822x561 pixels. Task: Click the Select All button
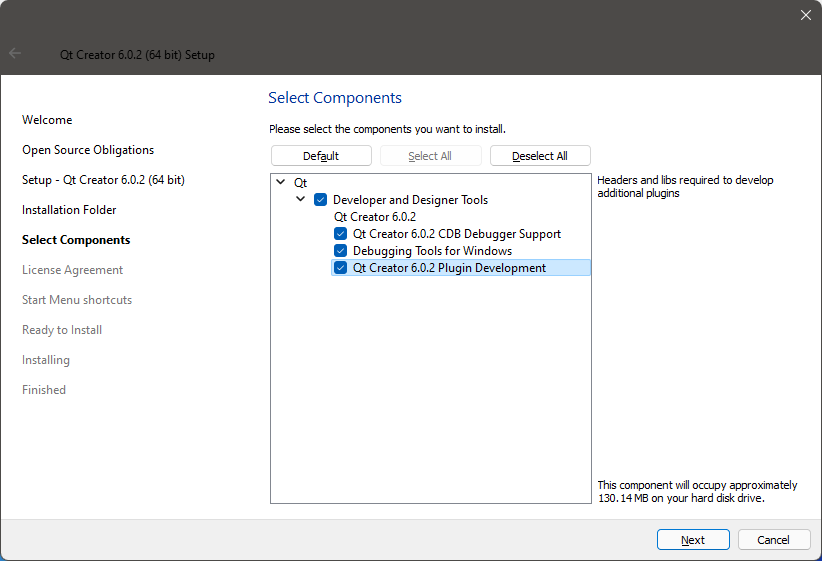tap(430, 156)
